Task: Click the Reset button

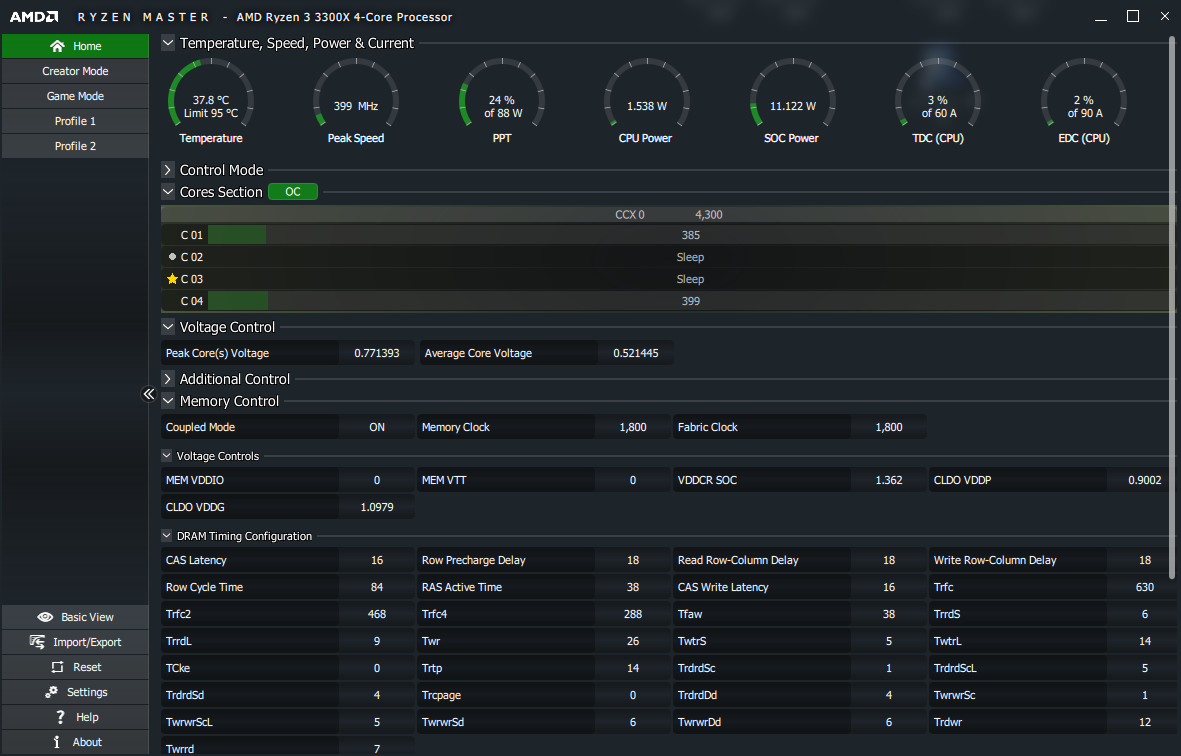Action: pos(75,667)
